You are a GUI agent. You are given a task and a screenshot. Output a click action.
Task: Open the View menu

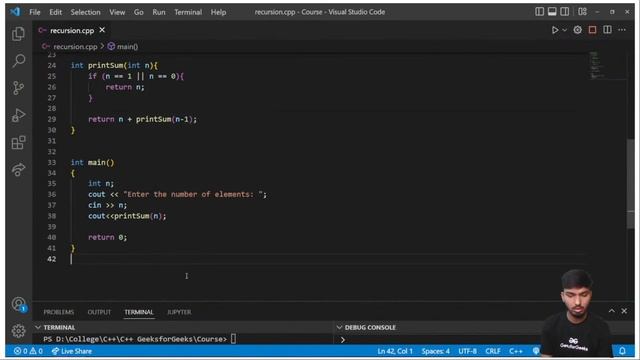pyautogui.click(x=117, y=12)
